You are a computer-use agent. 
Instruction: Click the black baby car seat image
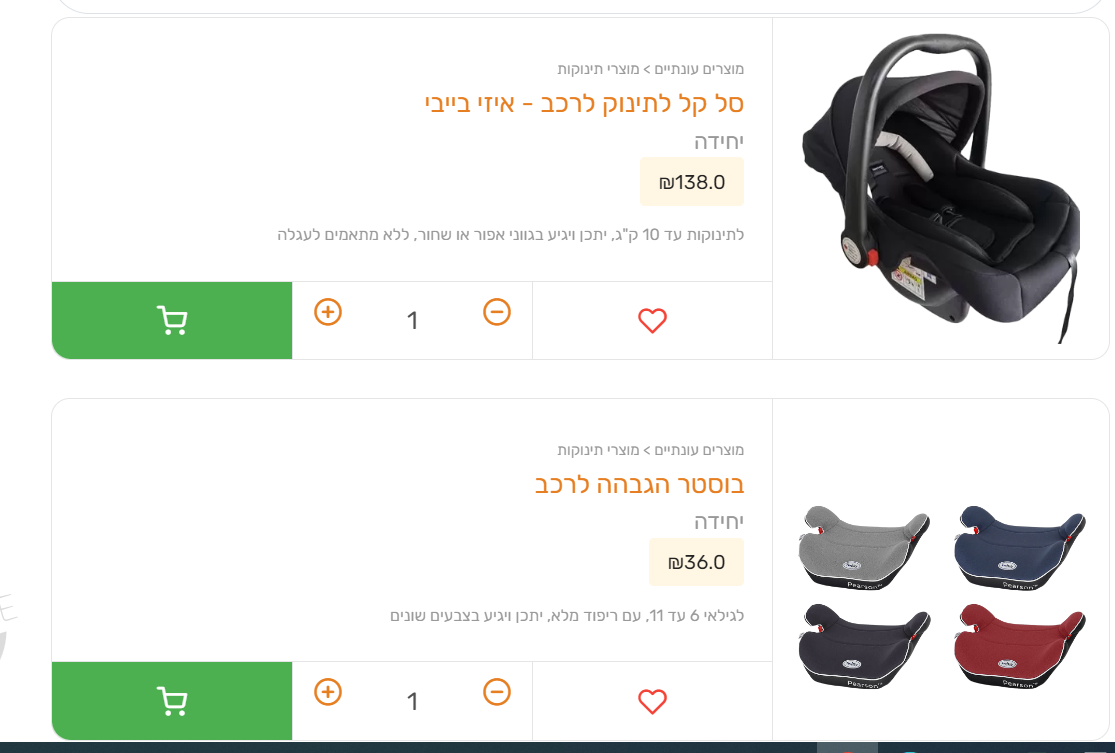941,188
